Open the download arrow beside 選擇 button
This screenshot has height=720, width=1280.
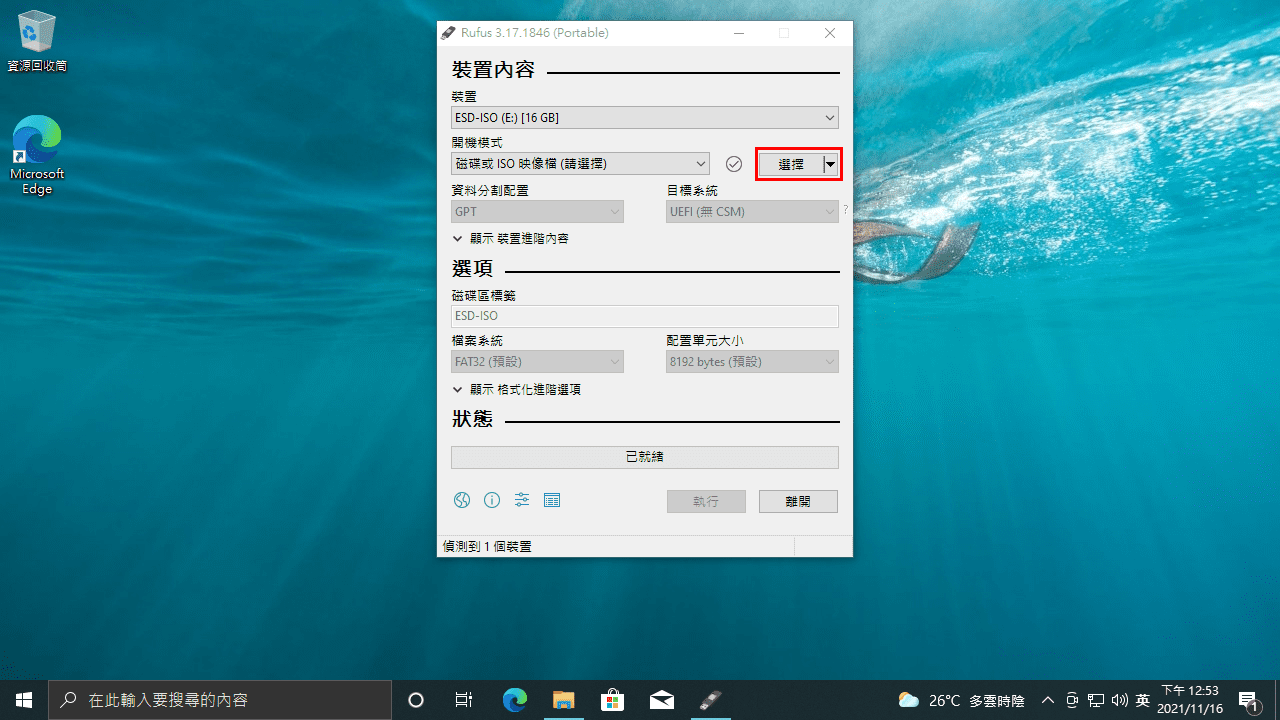pyautogui.click(x=831, y=163)
